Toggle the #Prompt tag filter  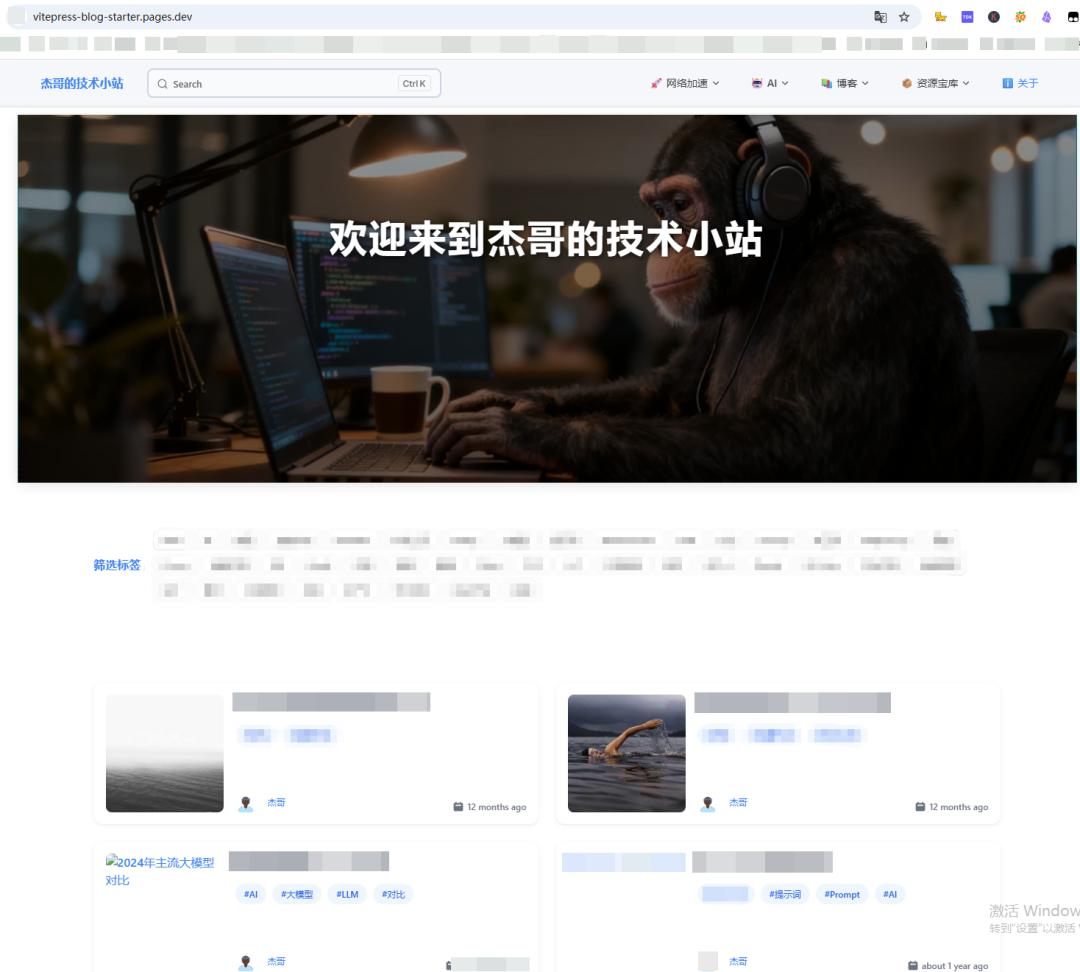pyautogui.click(x=841, y=894)
